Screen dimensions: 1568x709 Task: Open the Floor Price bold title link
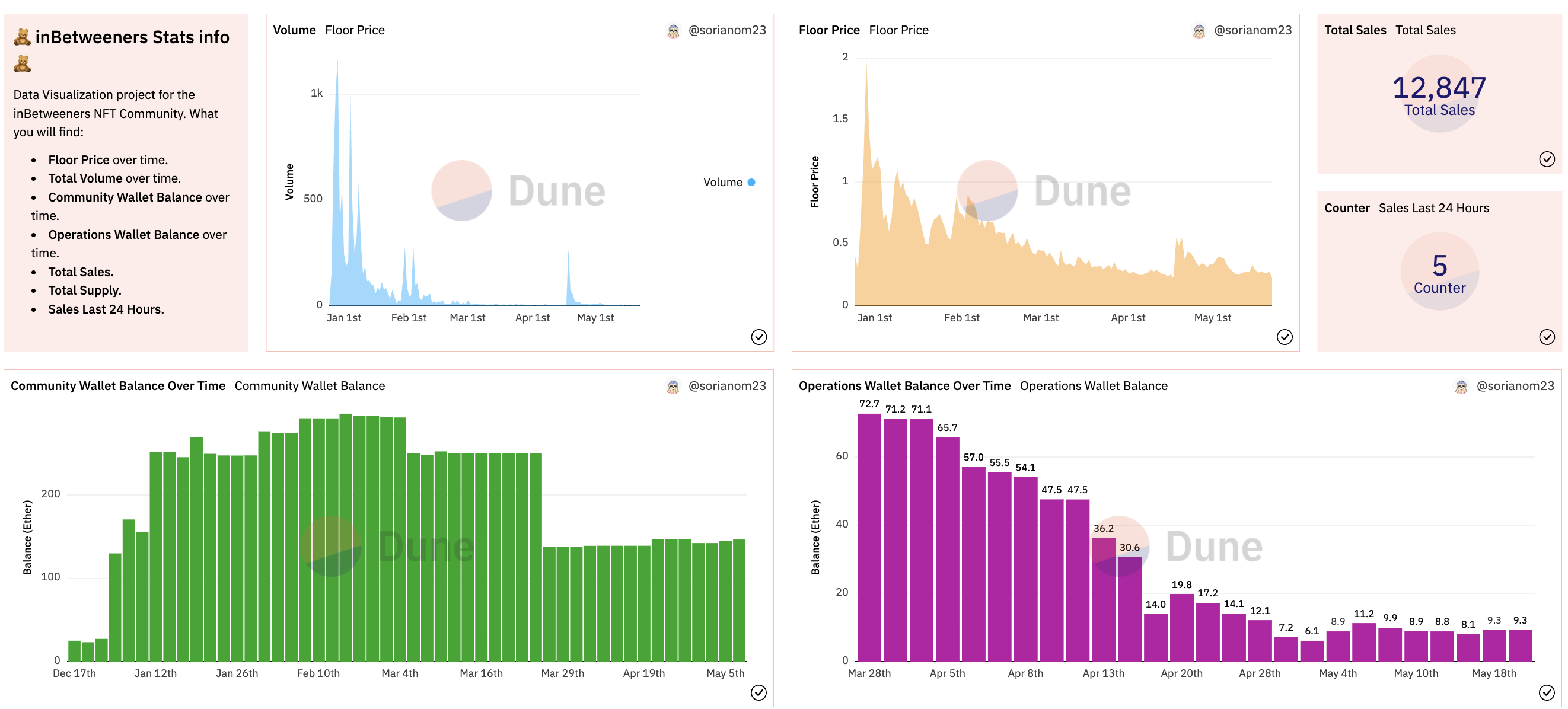click(x=829, y=30)
